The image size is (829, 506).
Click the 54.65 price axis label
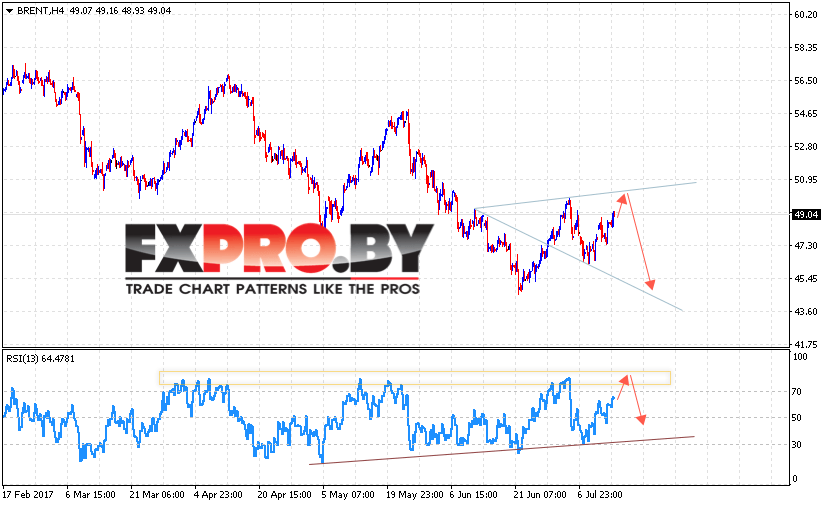point(805,113)
